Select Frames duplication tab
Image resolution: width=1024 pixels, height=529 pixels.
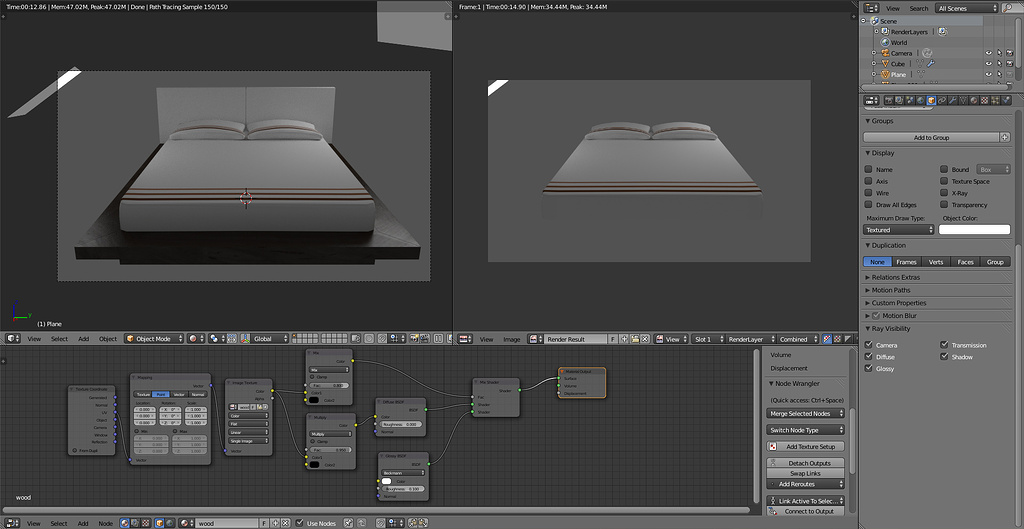(906, 262)
